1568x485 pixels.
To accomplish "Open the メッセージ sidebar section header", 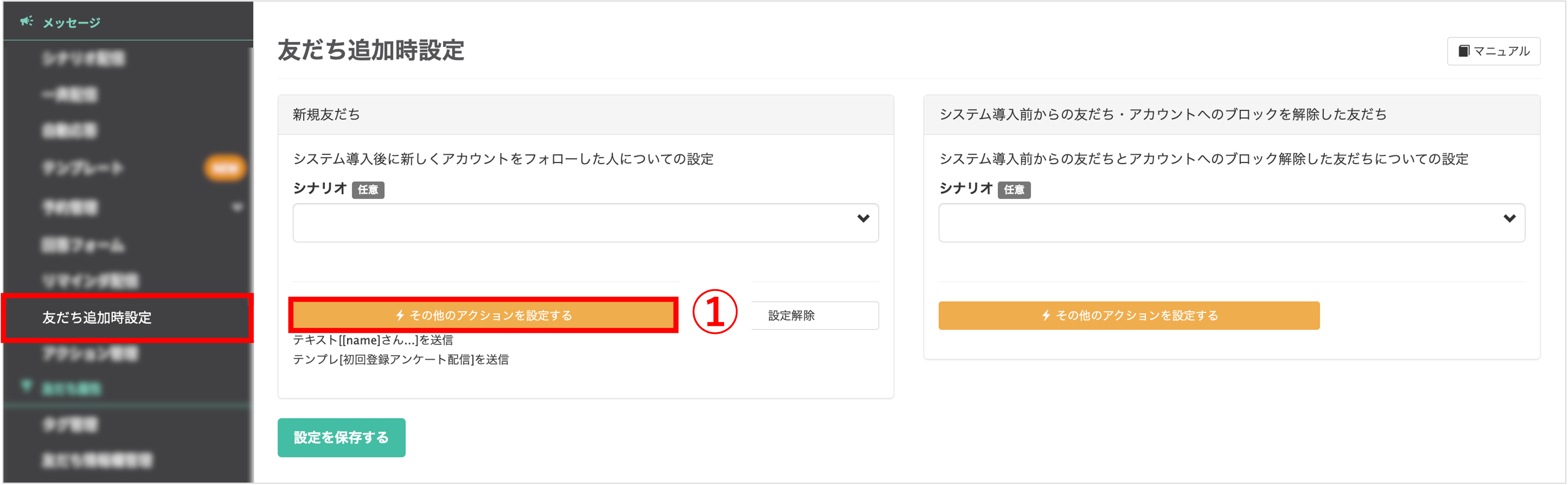I will [x=128, y=22].
